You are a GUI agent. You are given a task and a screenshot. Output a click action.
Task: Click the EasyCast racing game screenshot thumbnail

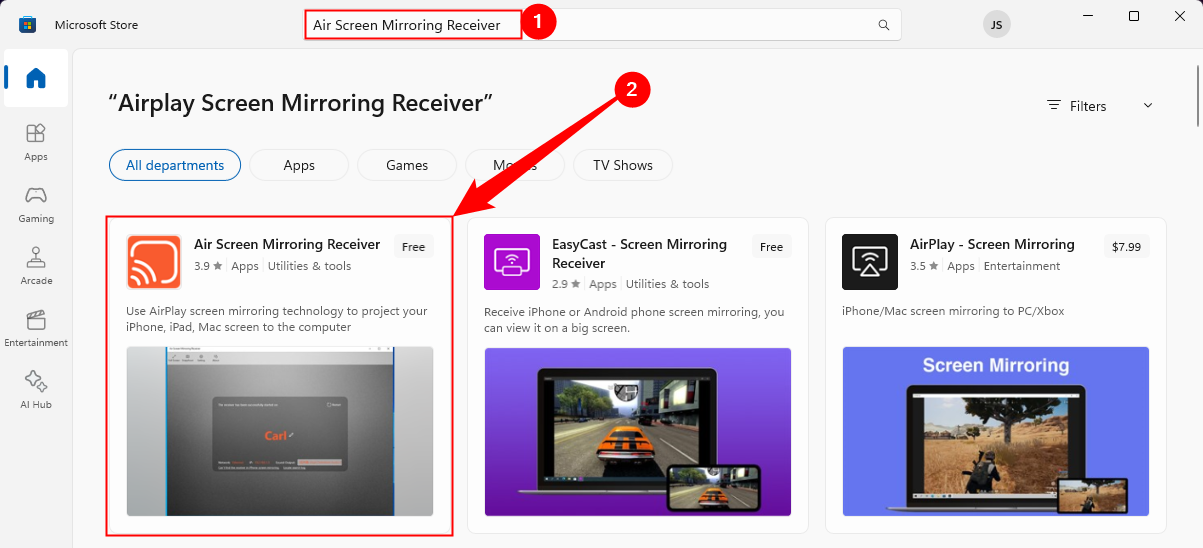tap(638, 431)
